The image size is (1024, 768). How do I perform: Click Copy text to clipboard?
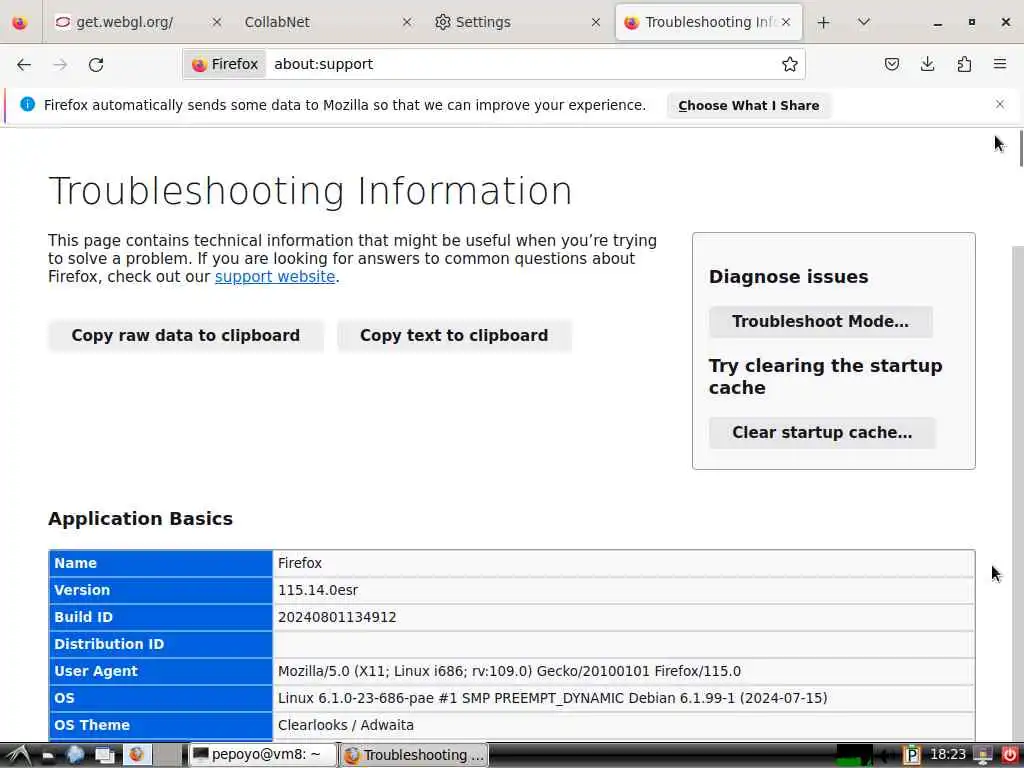(x=454, y=336)
